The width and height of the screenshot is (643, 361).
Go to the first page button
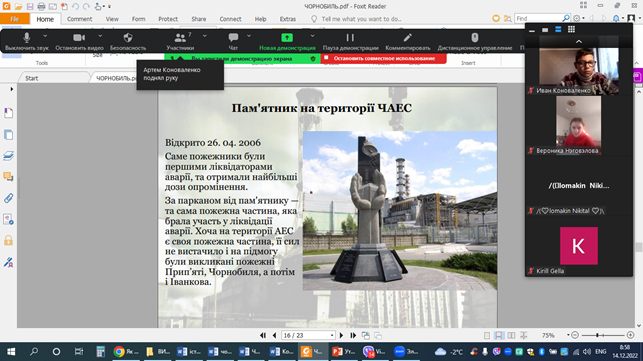click(x=263, y=336)
